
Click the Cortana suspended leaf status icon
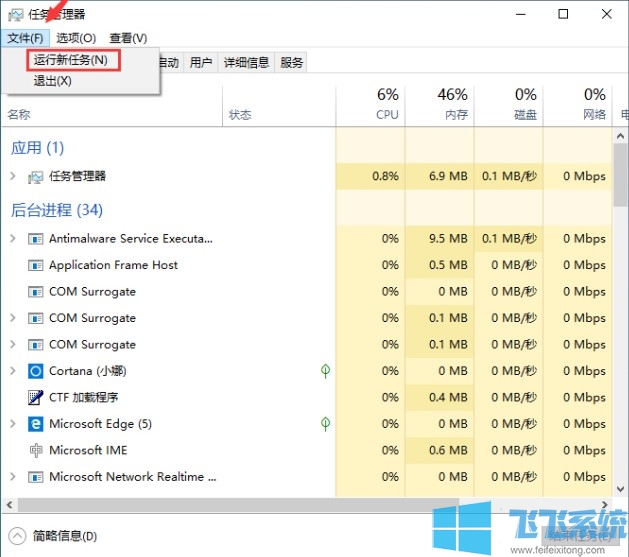point(325,371)
